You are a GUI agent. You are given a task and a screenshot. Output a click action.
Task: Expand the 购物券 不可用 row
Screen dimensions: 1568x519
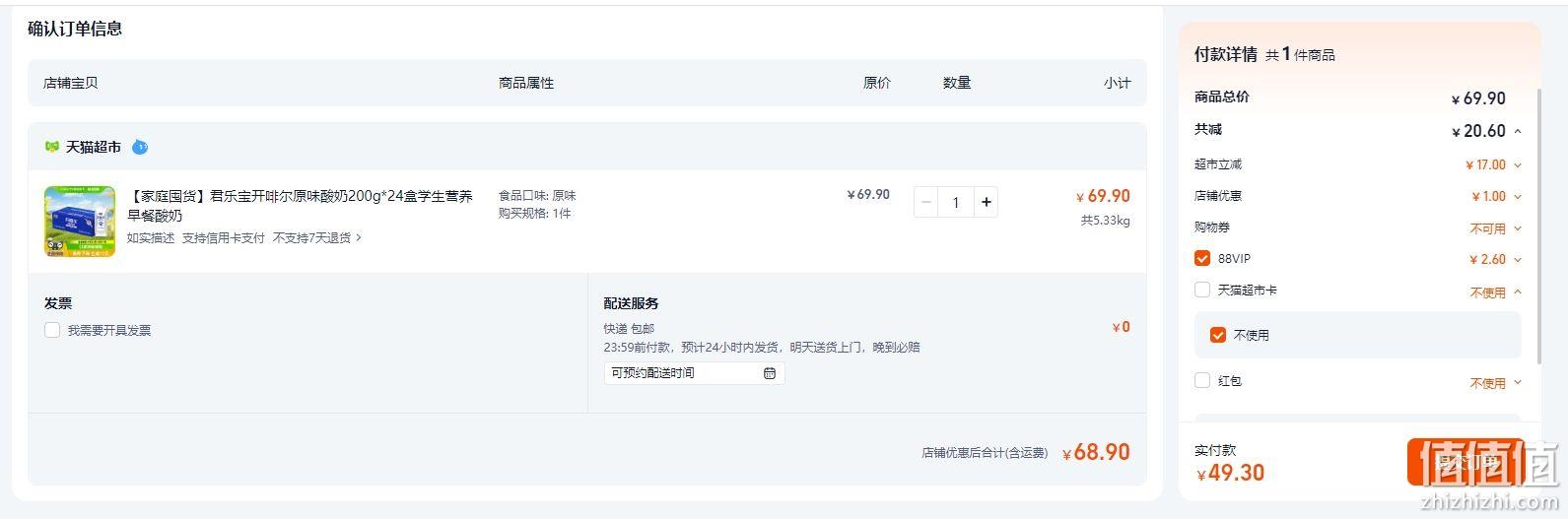click(1518, 228)
